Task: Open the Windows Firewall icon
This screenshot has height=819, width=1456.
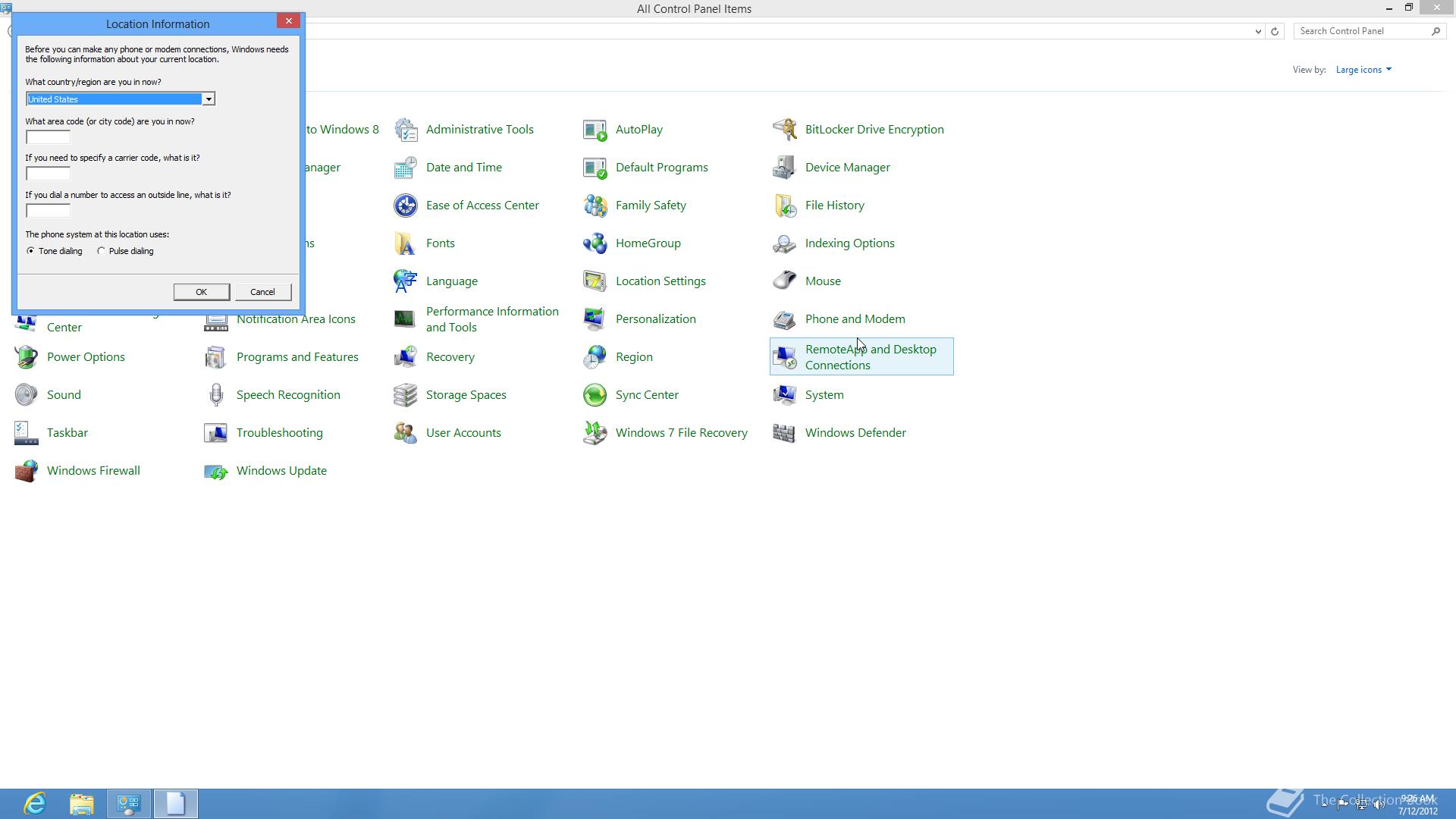Action: 27,471
